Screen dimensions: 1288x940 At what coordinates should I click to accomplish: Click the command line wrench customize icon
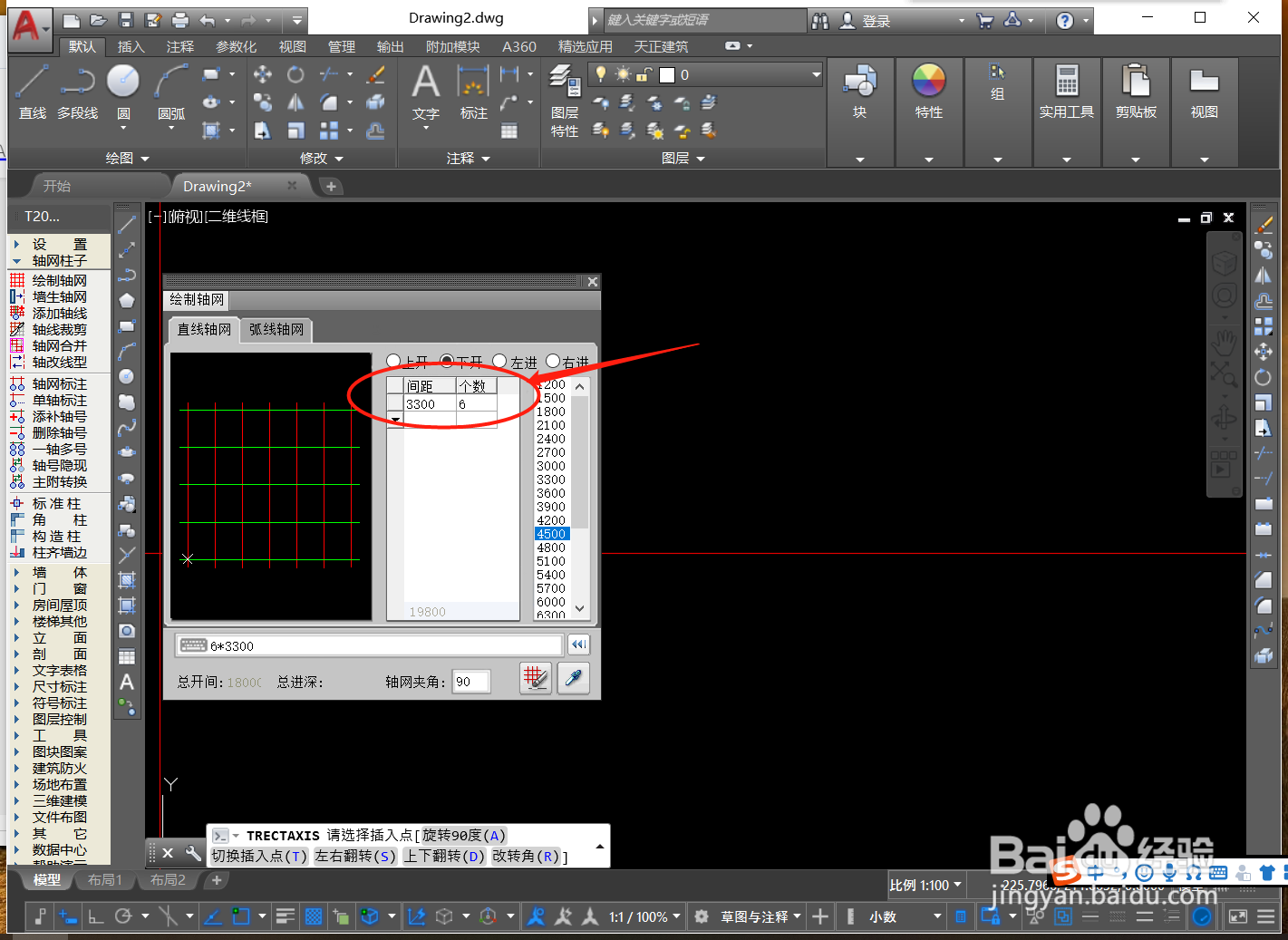tap(193, 853)
